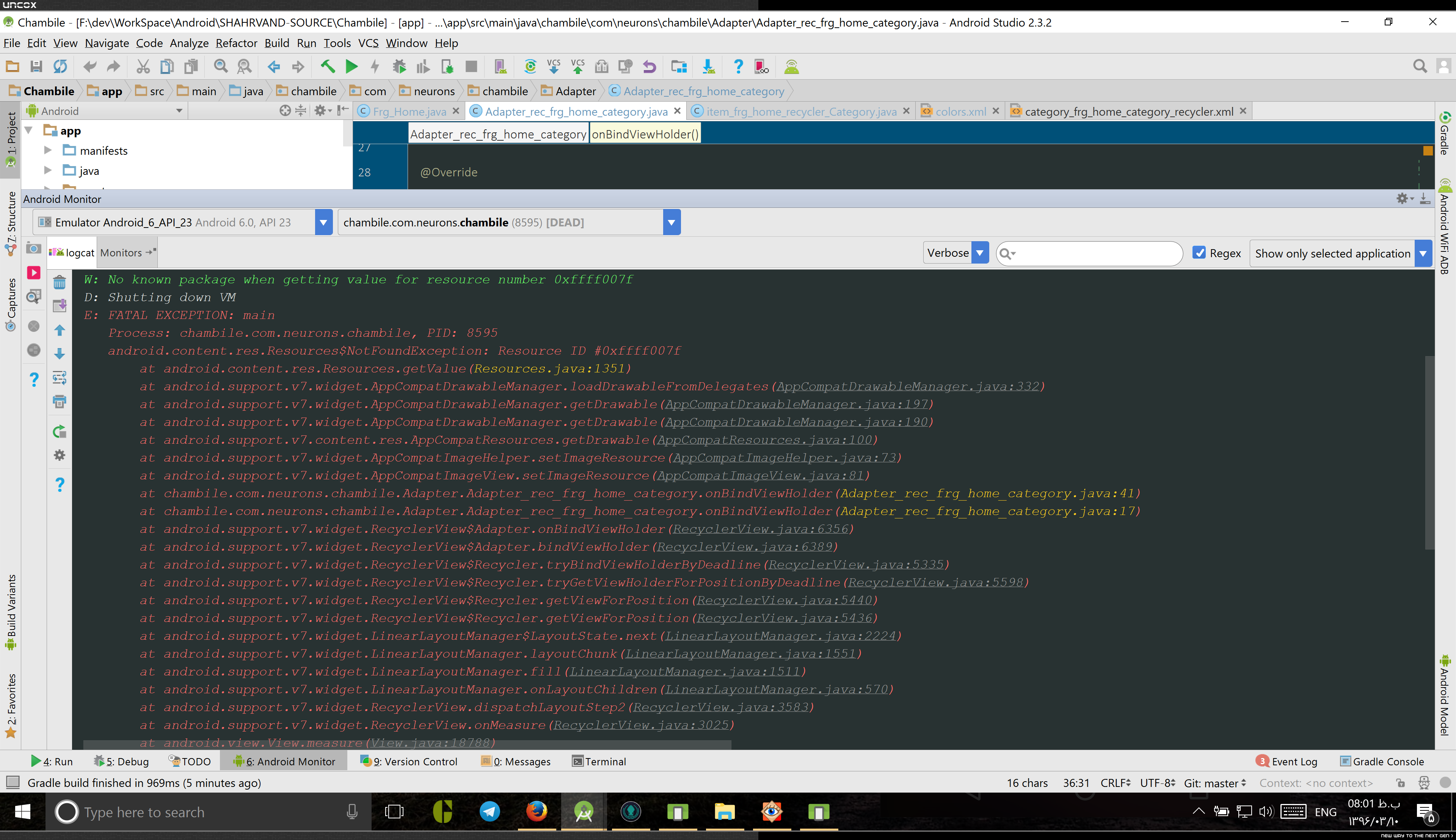This screenshot has height=840, width=1456.
Task: Click the Android WiFi ADB toolbar icon
Action: point(792,67)
